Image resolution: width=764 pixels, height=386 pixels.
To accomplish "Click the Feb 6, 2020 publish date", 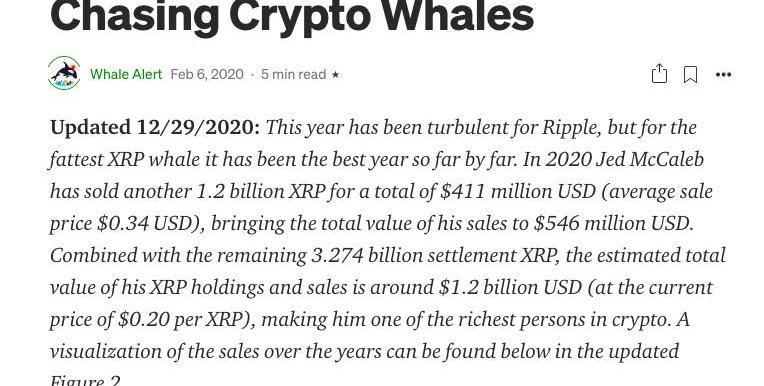I will [207, 74].
